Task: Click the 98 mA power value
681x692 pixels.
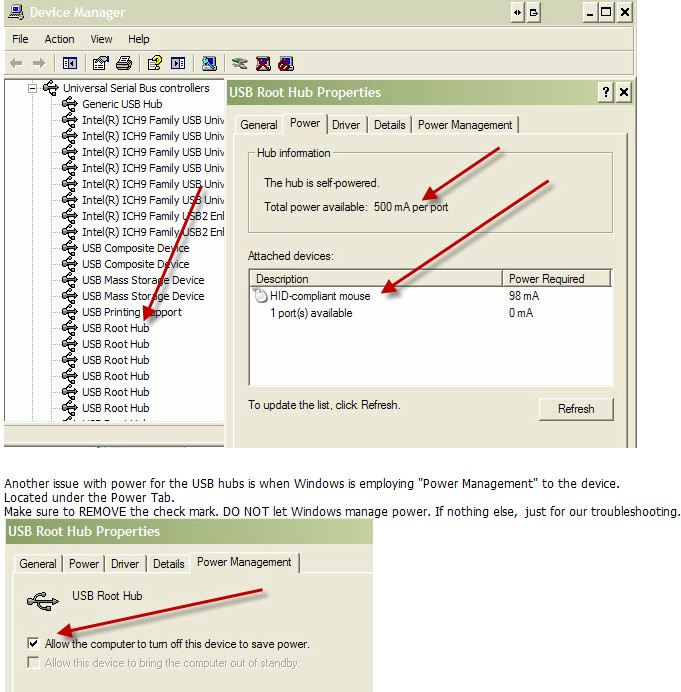Action: click(523, 296)
